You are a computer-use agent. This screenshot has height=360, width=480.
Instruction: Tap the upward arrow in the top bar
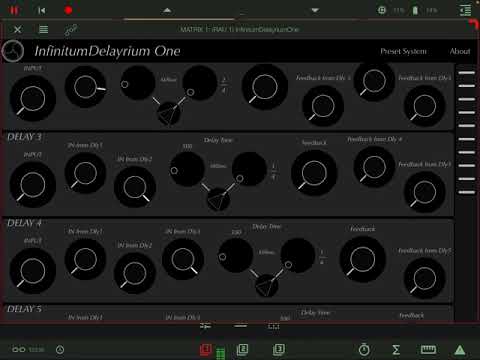167,11
